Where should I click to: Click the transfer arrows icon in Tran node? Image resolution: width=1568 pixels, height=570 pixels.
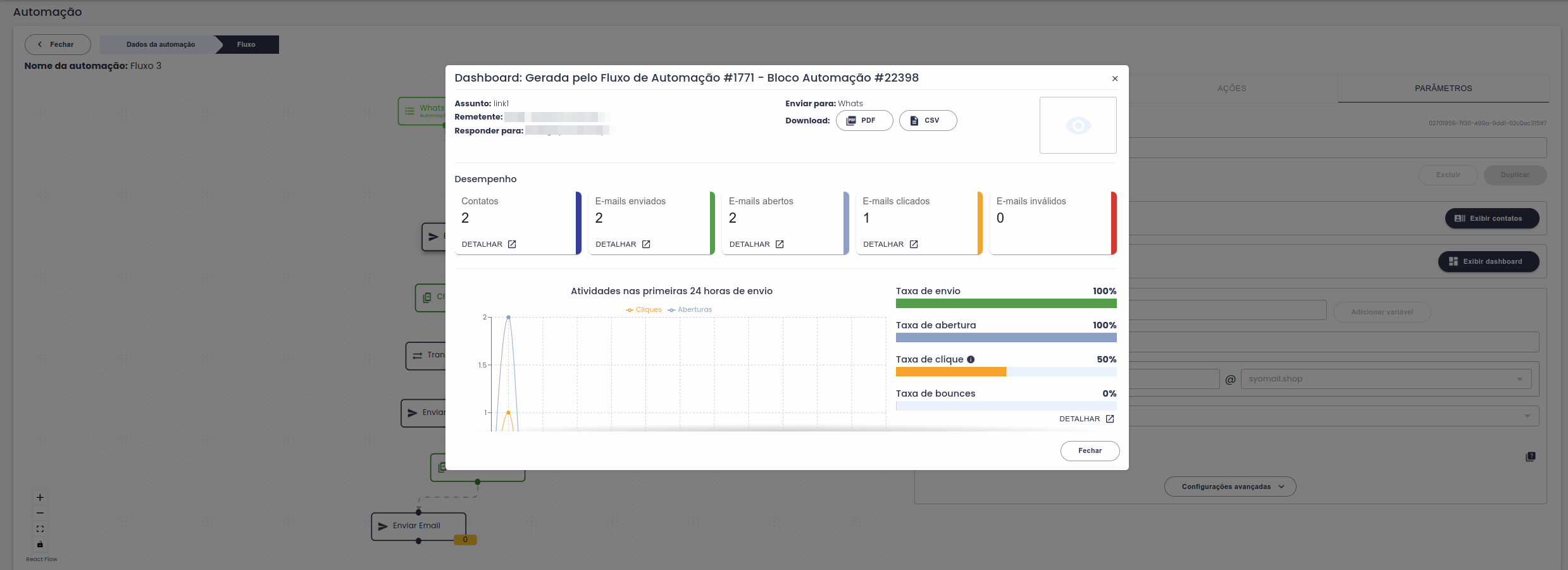point(418,356)
